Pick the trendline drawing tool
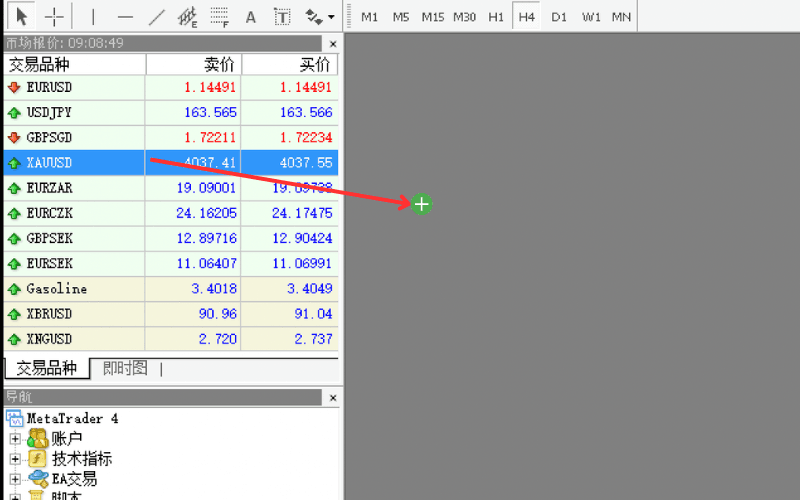The width and height of the screenshot is (800, 500). tap(156, 17)
